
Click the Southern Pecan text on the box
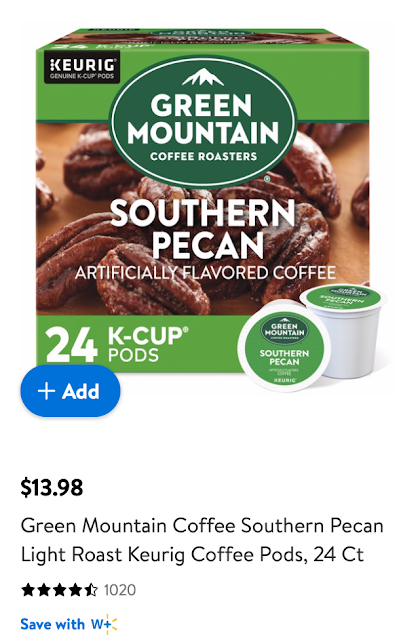203,229
